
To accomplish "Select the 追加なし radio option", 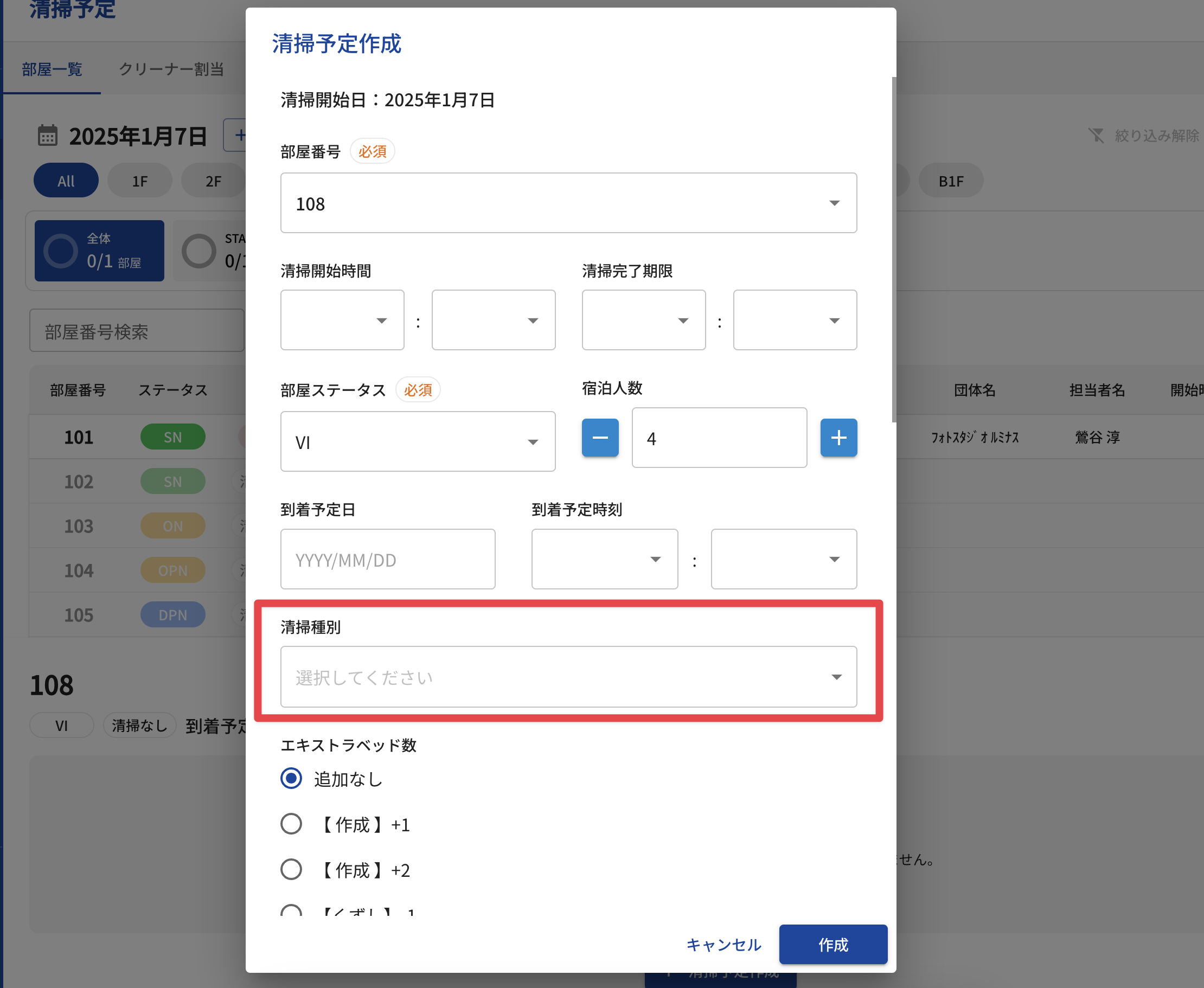I will click(291, 779).
